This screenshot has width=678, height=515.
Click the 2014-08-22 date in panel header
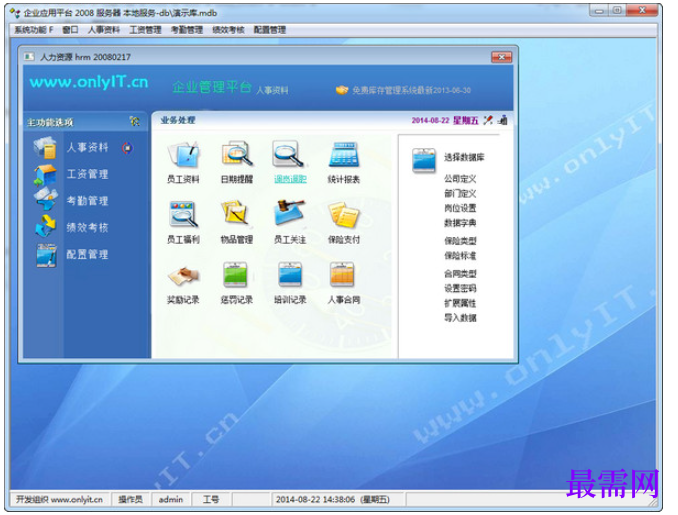point(430,120)
